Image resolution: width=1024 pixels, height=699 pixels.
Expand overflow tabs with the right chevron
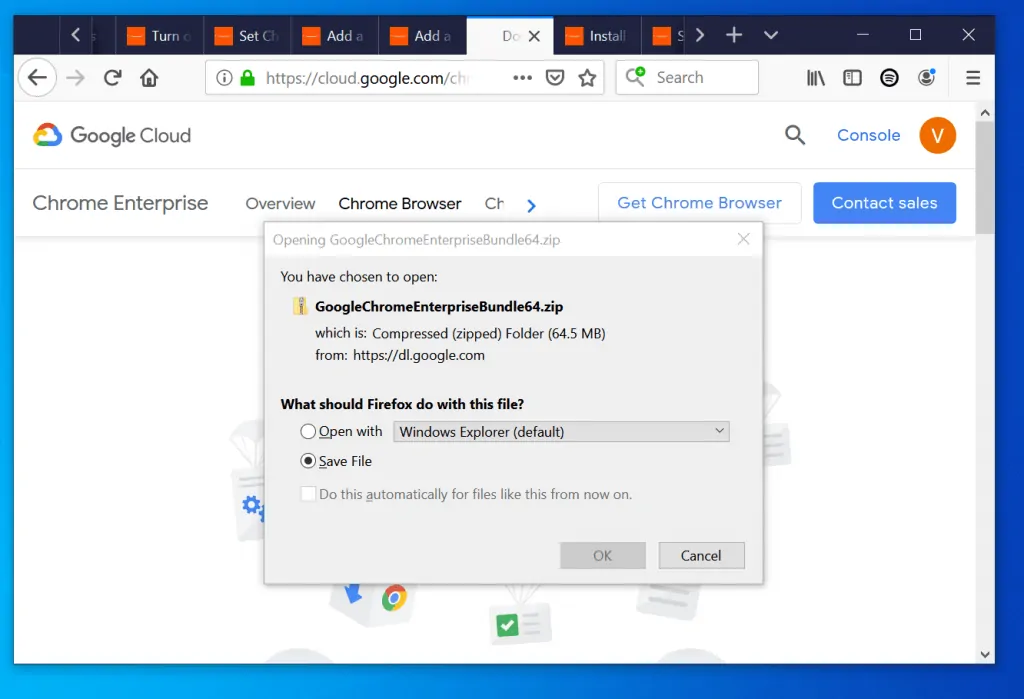click(699, 35)
